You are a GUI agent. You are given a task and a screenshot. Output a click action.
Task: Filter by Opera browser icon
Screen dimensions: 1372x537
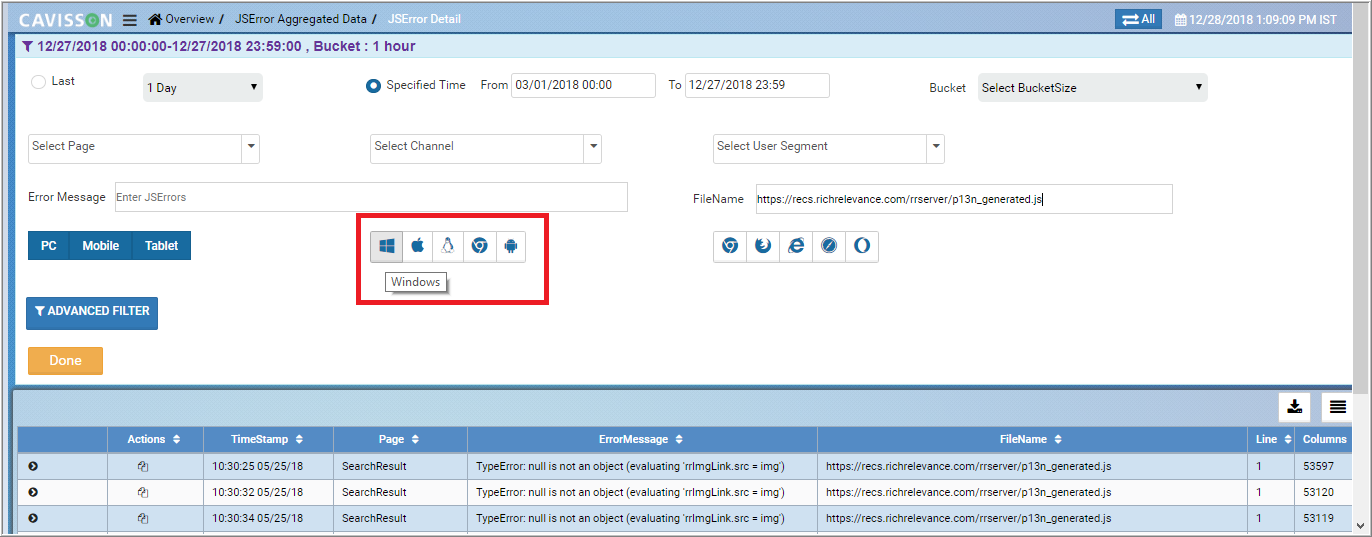(x=862, y=246)
